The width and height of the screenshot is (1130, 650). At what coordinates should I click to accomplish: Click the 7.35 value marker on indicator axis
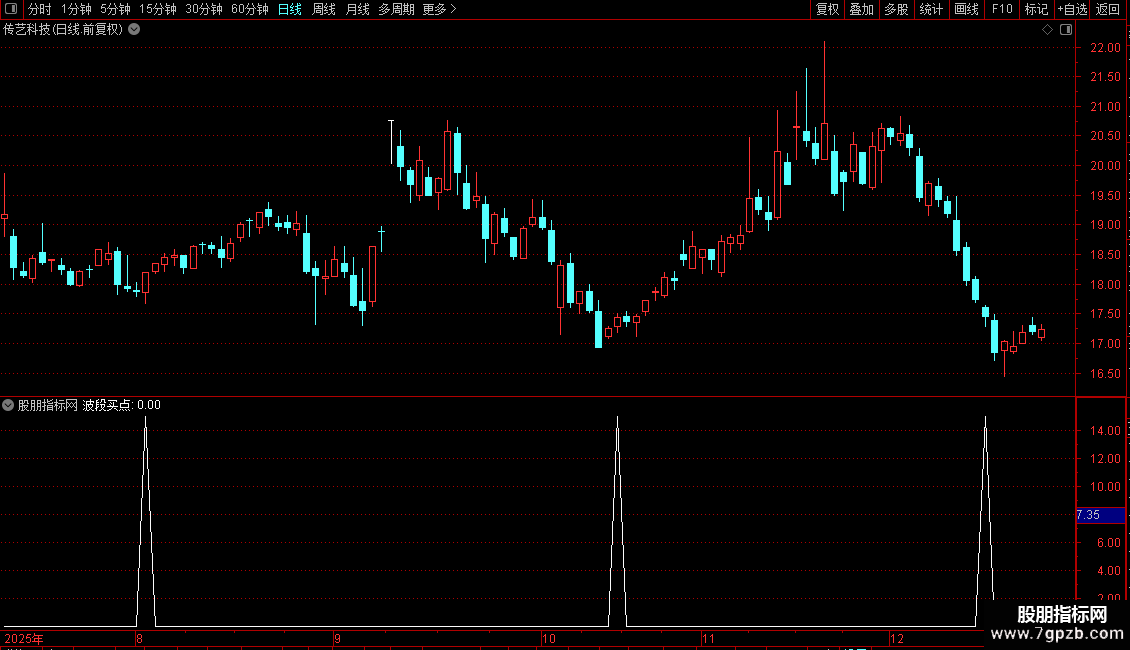click(1100, 515)
